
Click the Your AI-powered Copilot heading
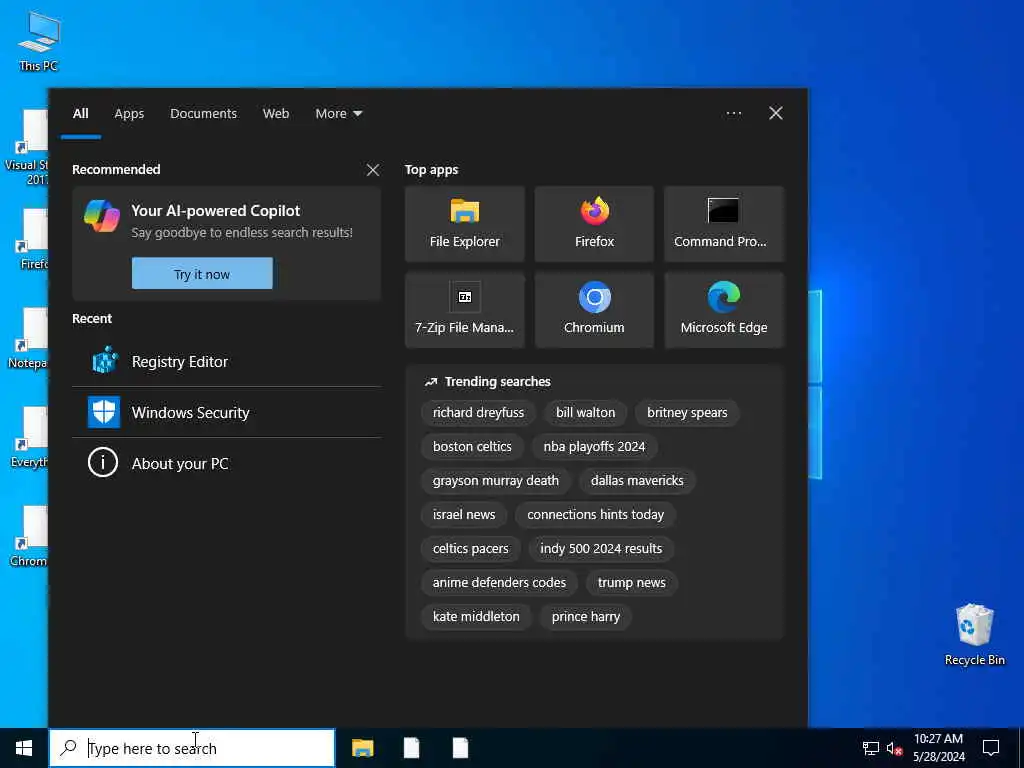click(x=216, y=210)
